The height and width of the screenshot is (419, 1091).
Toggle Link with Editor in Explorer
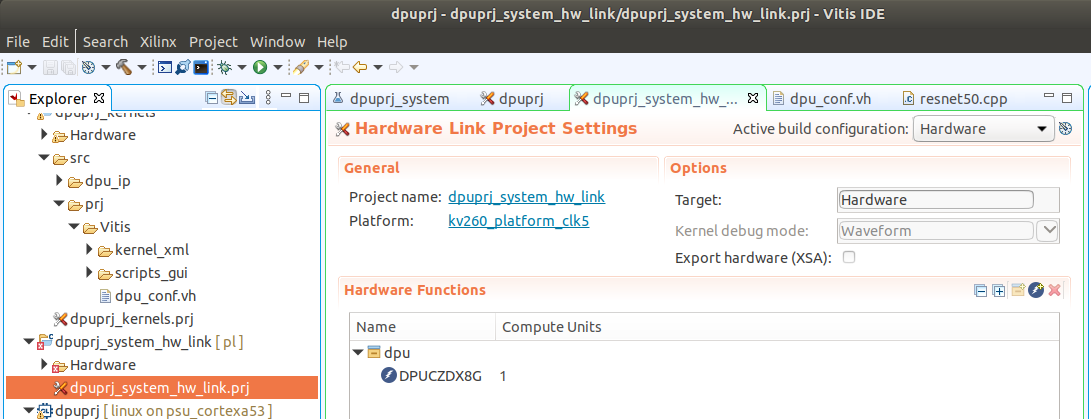pos(229,98)
